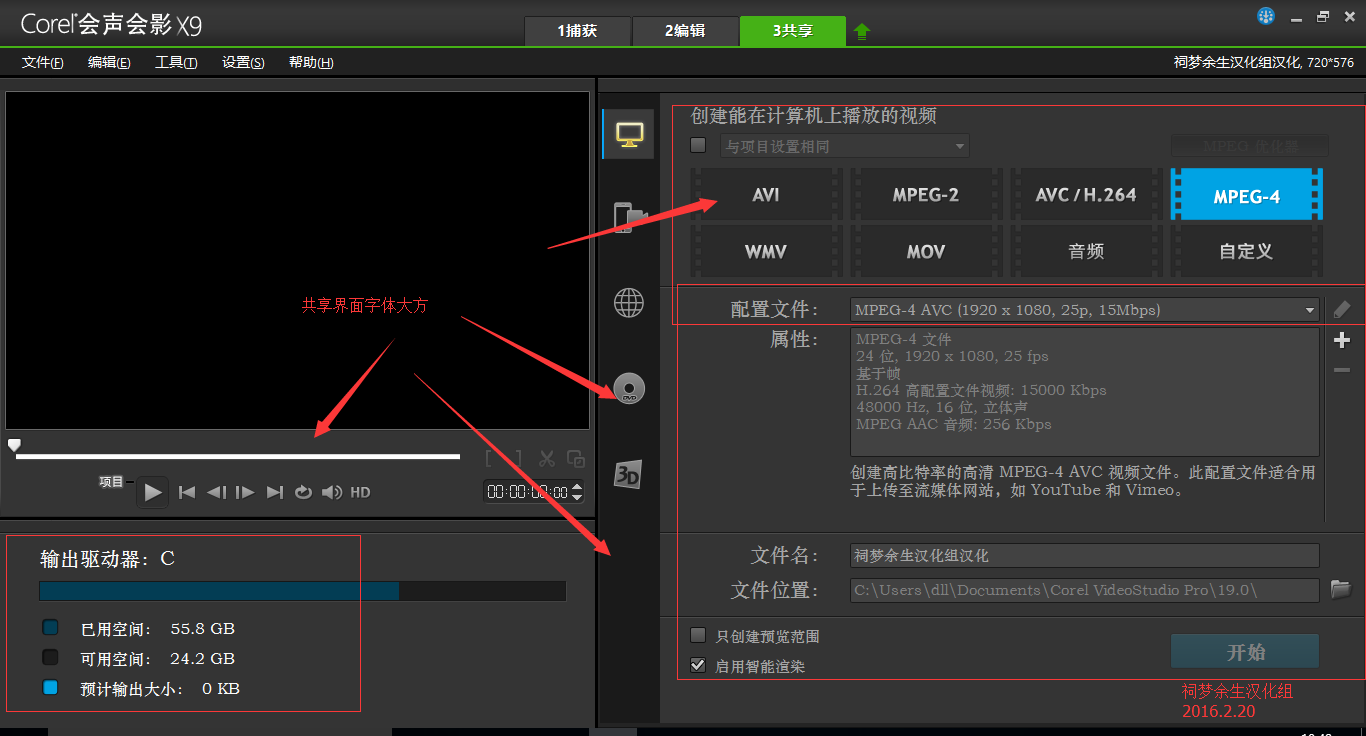Open the system volume control
Viewport: 1366px width, 736px height.
pyautogui.click(x=332, y=492)
